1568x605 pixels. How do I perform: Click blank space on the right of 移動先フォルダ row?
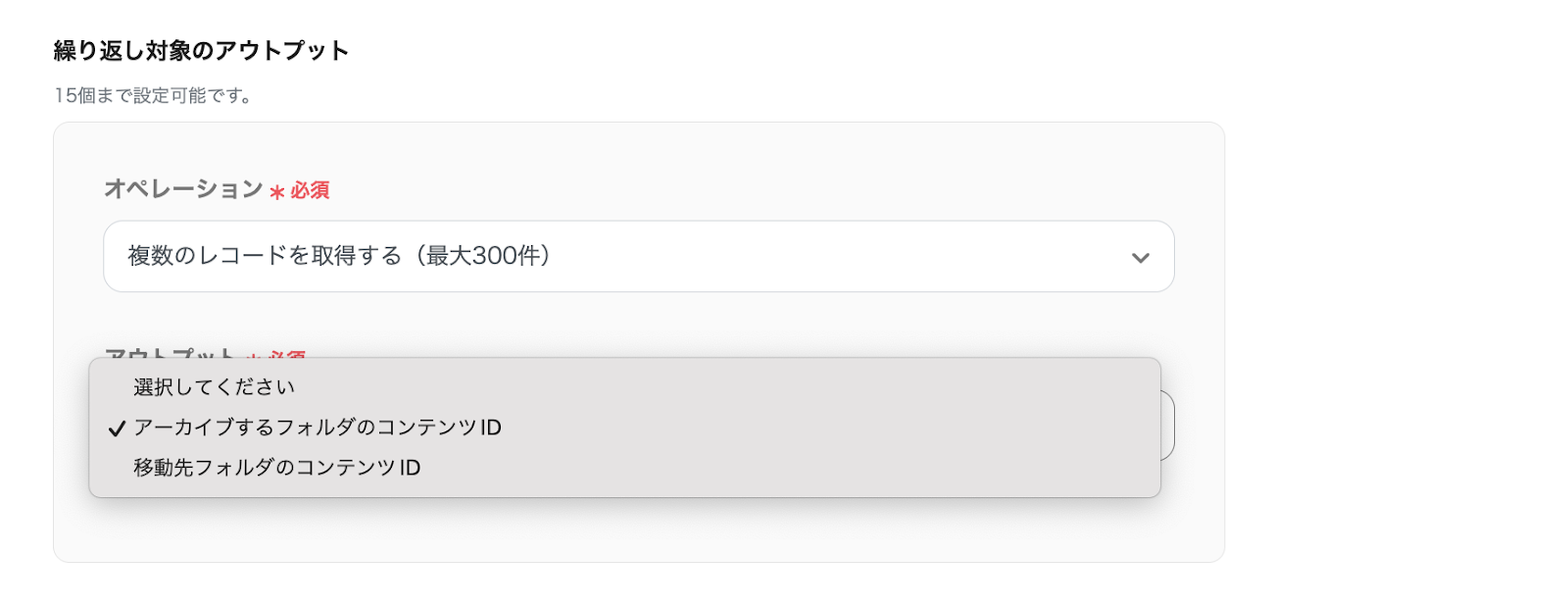pyautogui.click(x=784, y=468)
